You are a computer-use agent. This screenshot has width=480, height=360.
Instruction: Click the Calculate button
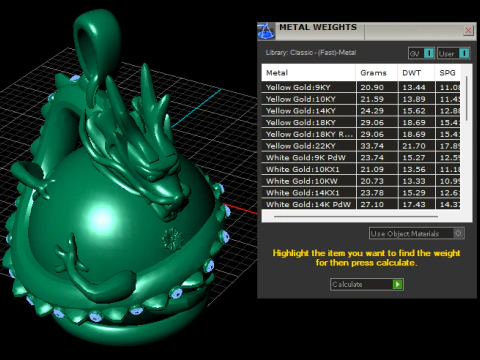(x=367, y=284)
